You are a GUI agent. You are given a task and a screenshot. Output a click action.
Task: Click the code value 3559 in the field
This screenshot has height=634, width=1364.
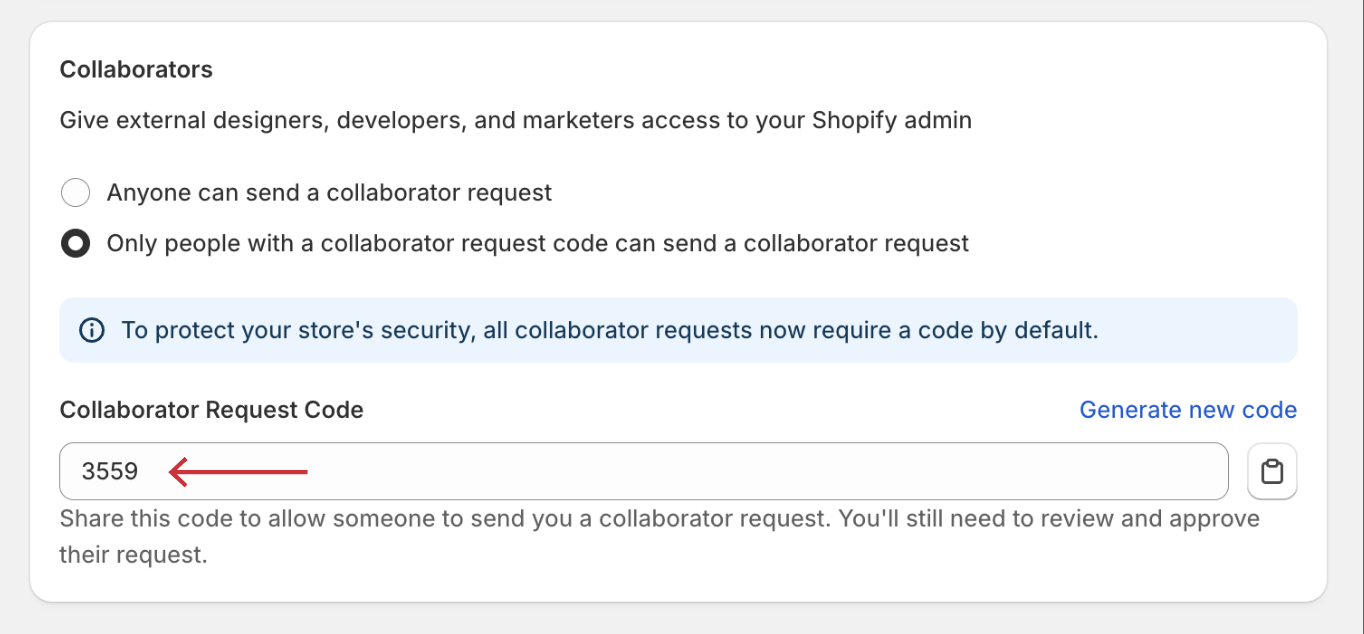pos(110,471)
